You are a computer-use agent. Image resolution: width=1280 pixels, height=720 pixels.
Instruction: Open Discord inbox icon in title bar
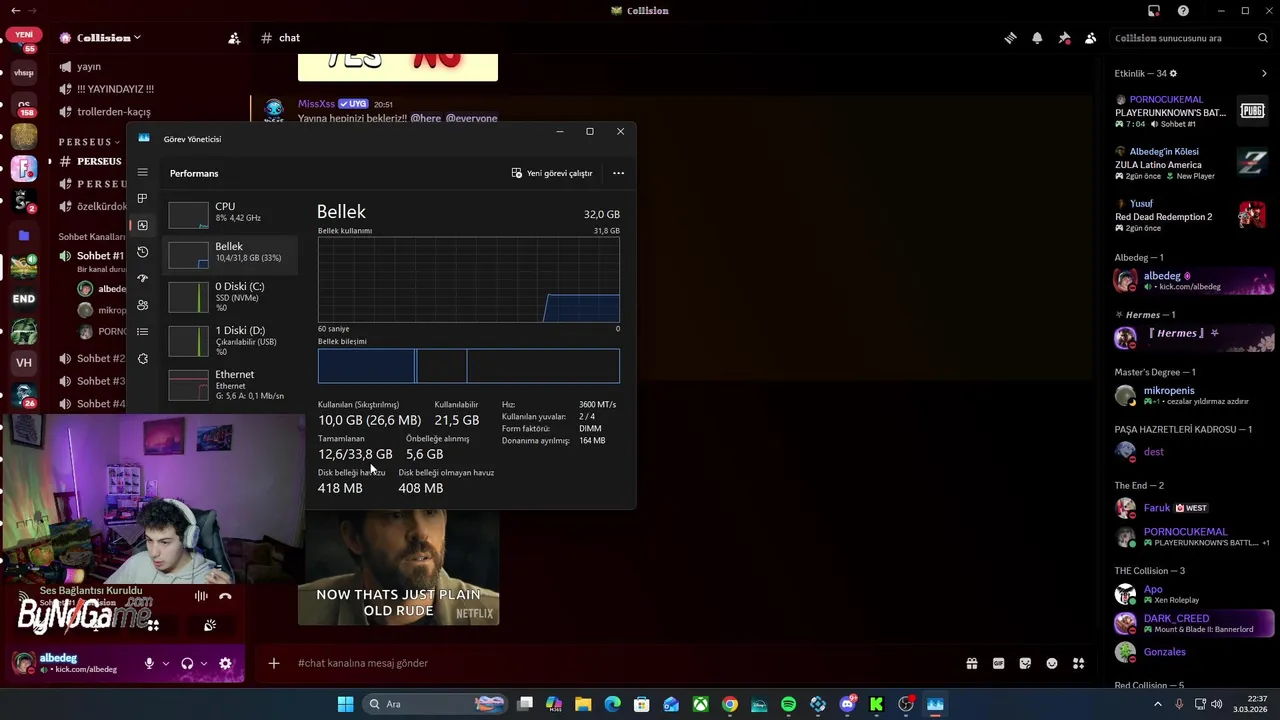(1154, 11)
